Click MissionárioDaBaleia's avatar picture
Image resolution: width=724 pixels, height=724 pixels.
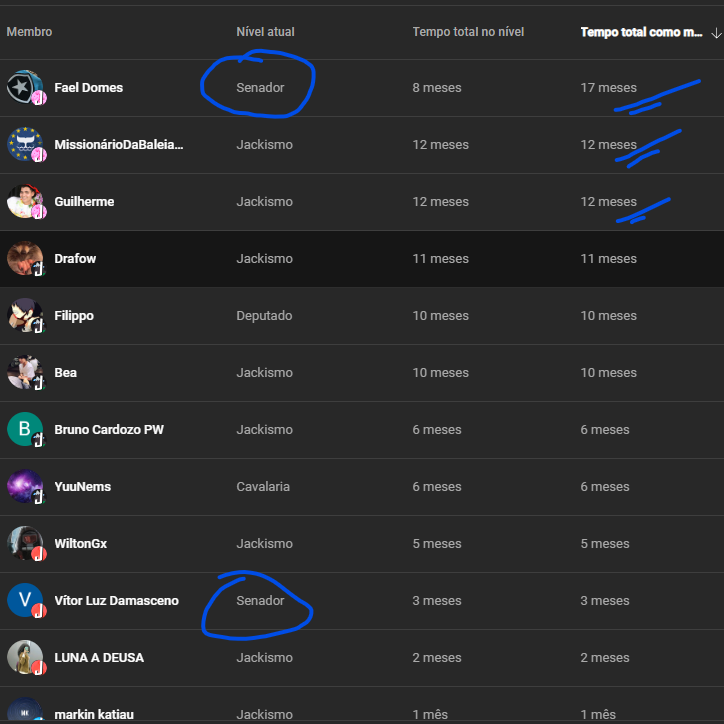coord(25,144)
